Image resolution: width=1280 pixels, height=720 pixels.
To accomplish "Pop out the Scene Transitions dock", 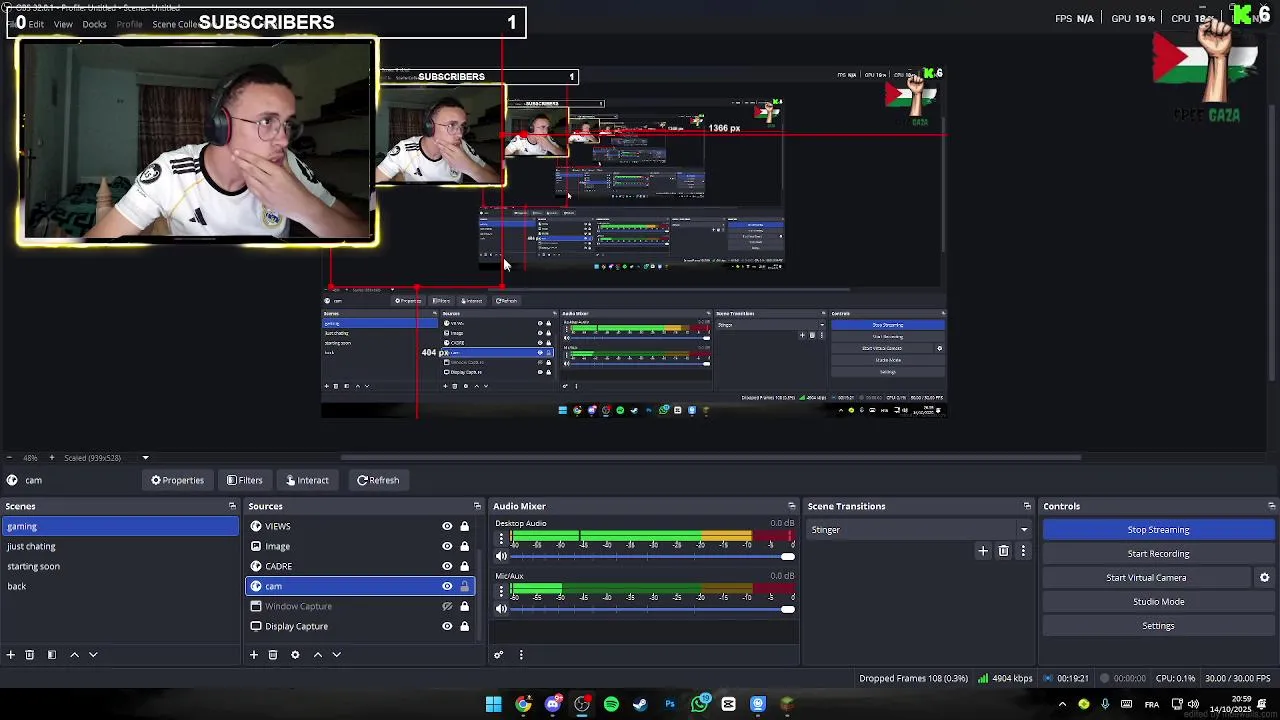I will pyautogui.click(x=1026, y=506).
